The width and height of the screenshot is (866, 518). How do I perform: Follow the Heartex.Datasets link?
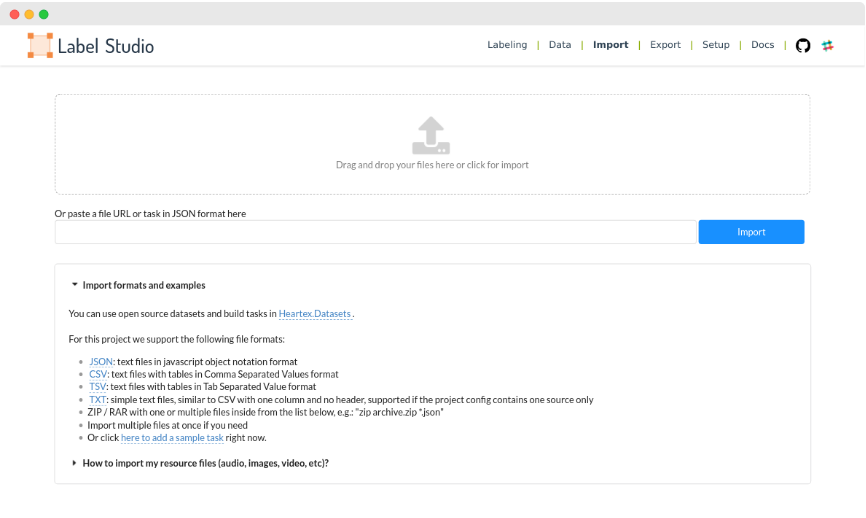point(315,314)
